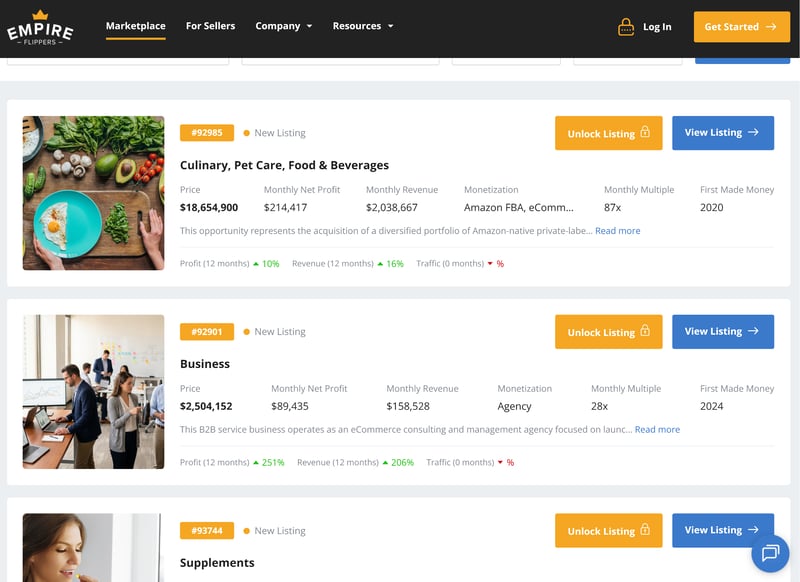
Task: Click listing ID badge #92901
Action: pyautogui.click(x=207, y=332)
